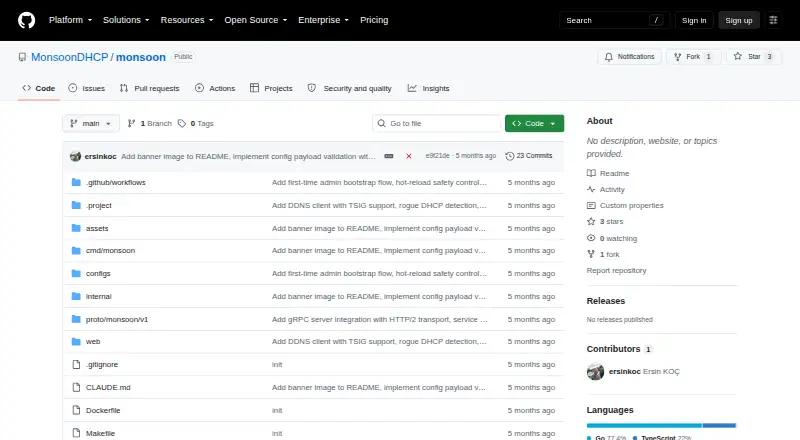This screenshot has width=800, height=440.
Task: Click the internal folder icon
Action: pos(76,296)
